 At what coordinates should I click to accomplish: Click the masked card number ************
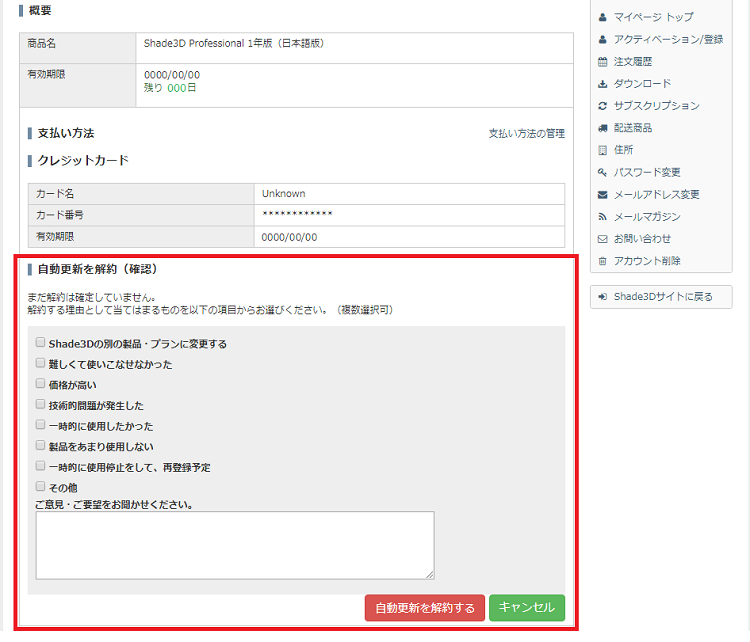[x=297, y=214]
